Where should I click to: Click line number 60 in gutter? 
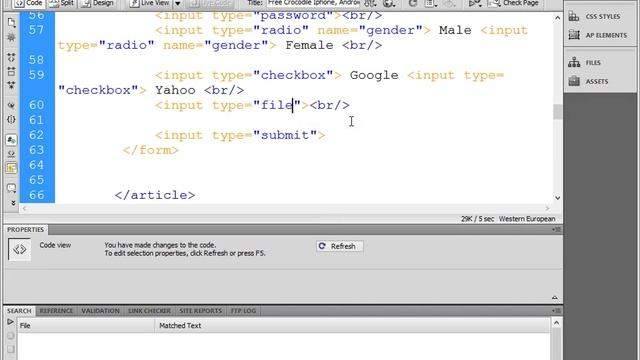(x=36, y=105)
